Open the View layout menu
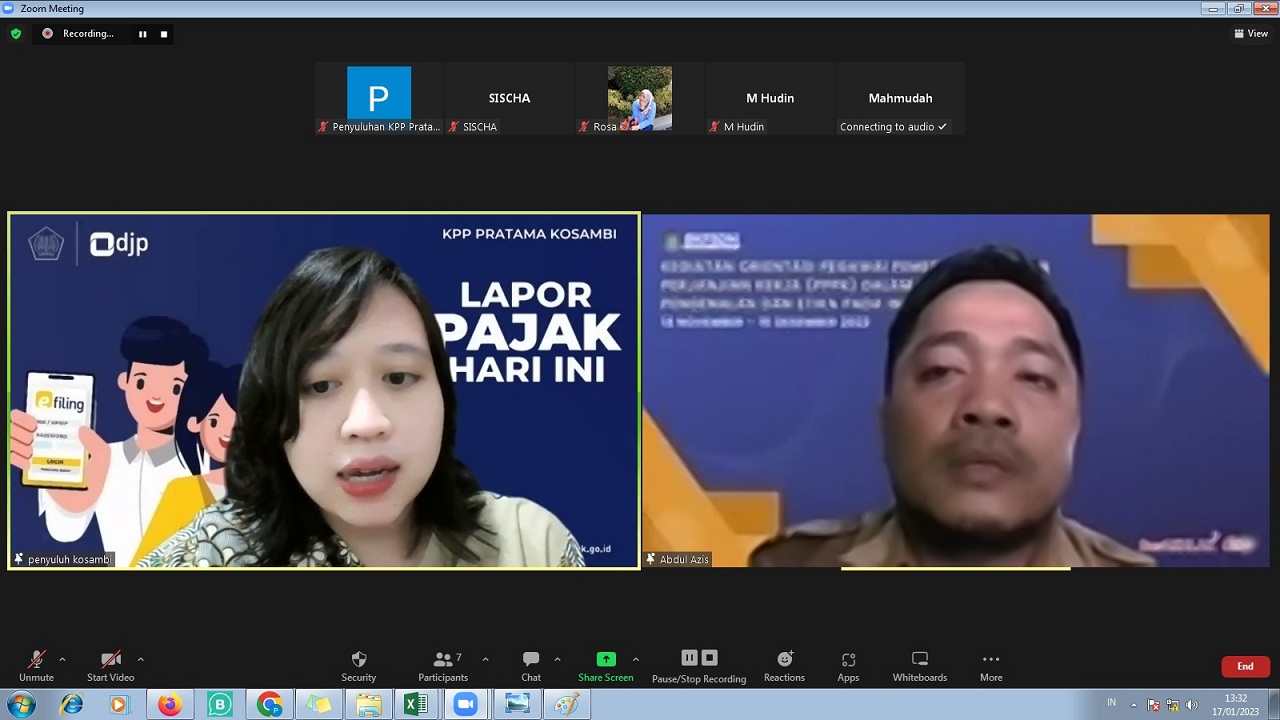The image size is (1280, 720). point(1251,34)
